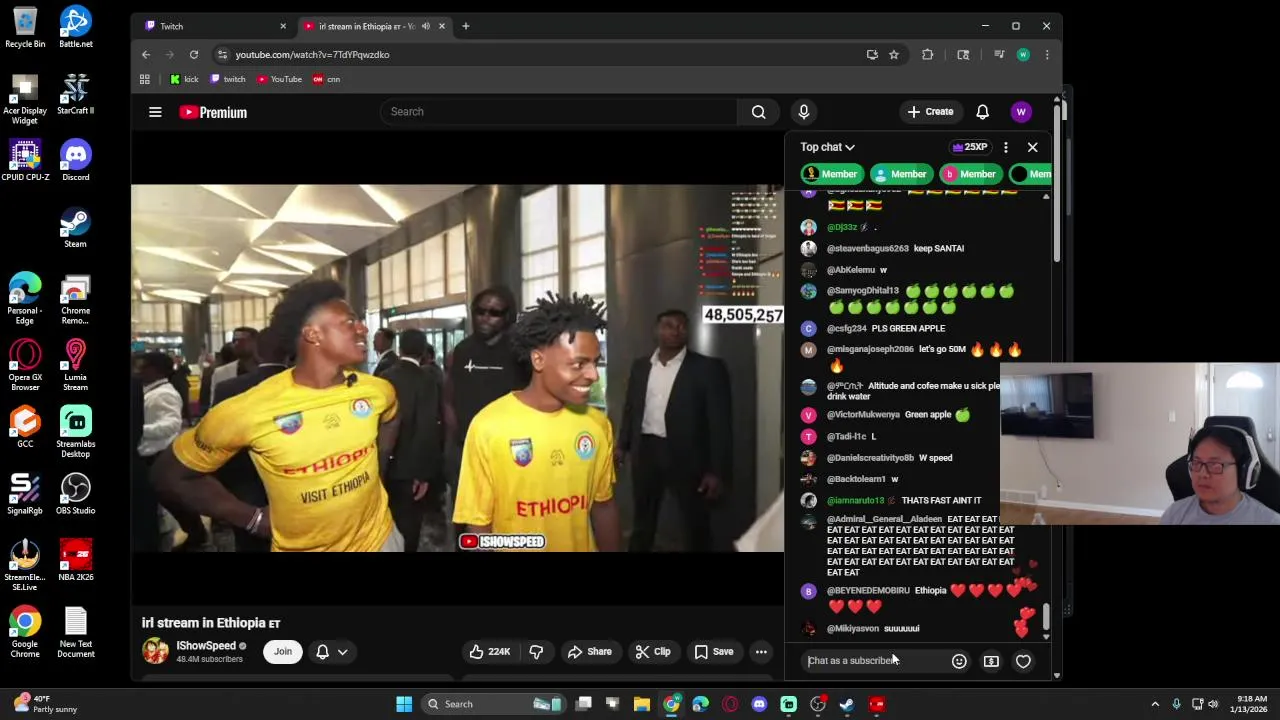
Task: Open Recycle Bin on desktop
Action: click(x=25, y=28)
